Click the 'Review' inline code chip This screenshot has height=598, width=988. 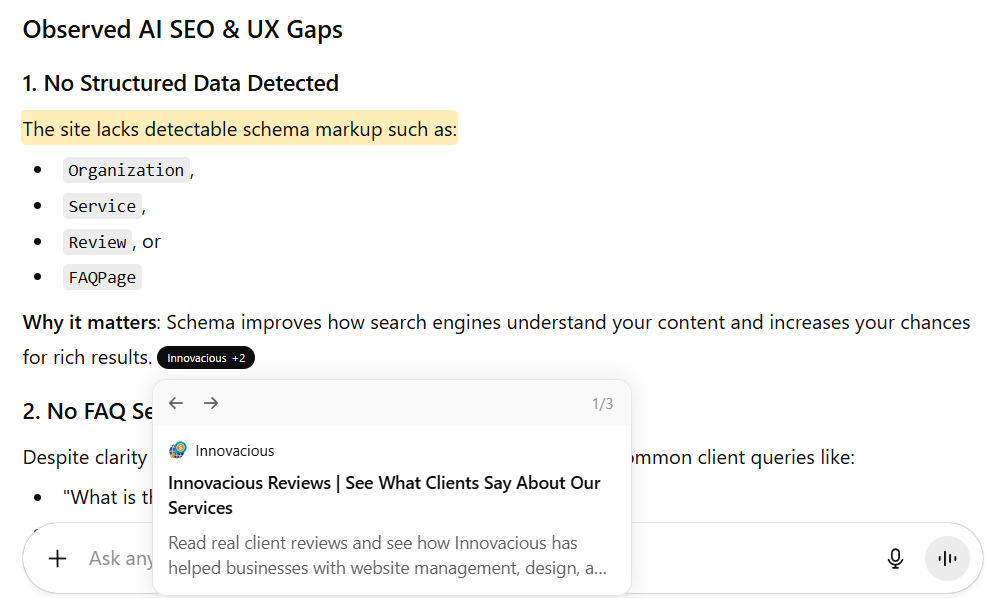[x=97, y=242]
